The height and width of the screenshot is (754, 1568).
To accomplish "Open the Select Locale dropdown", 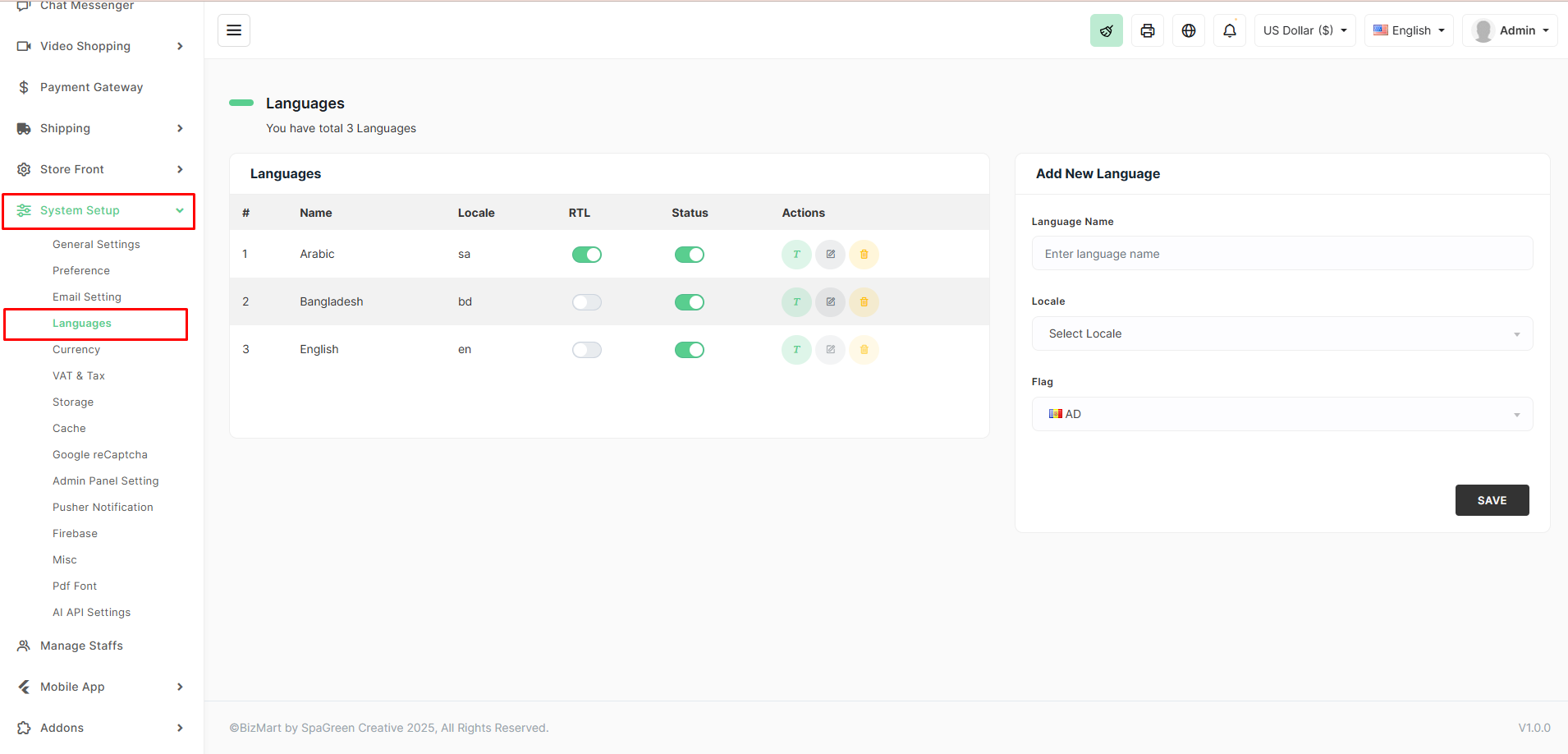I will pos(1281,333).
